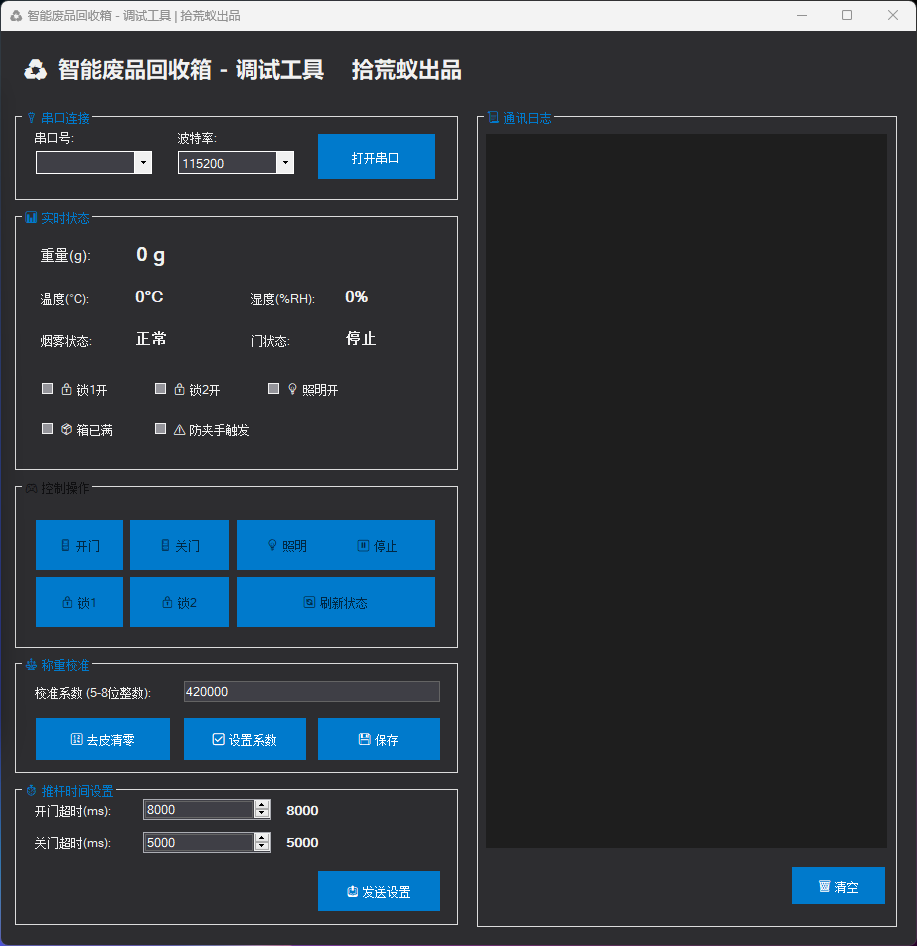The height and width of the screenshot is (946, 917).
Task: Click the warning triangle beside 防夹手触发
Action: click(x=179, y=430)
